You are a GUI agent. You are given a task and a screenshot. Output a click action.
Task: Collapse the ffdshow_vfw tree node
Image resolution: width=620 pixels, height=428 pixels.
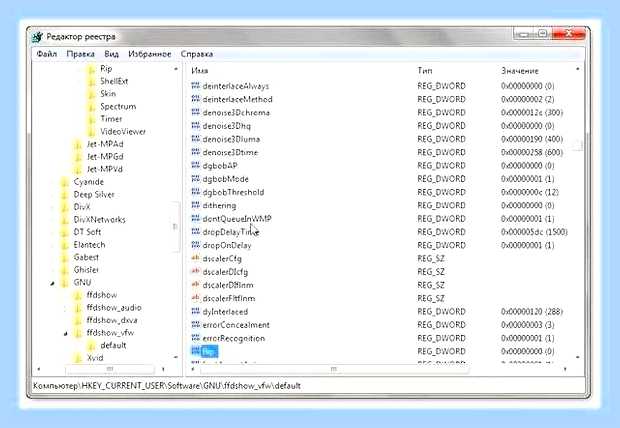tap(66, 333)
